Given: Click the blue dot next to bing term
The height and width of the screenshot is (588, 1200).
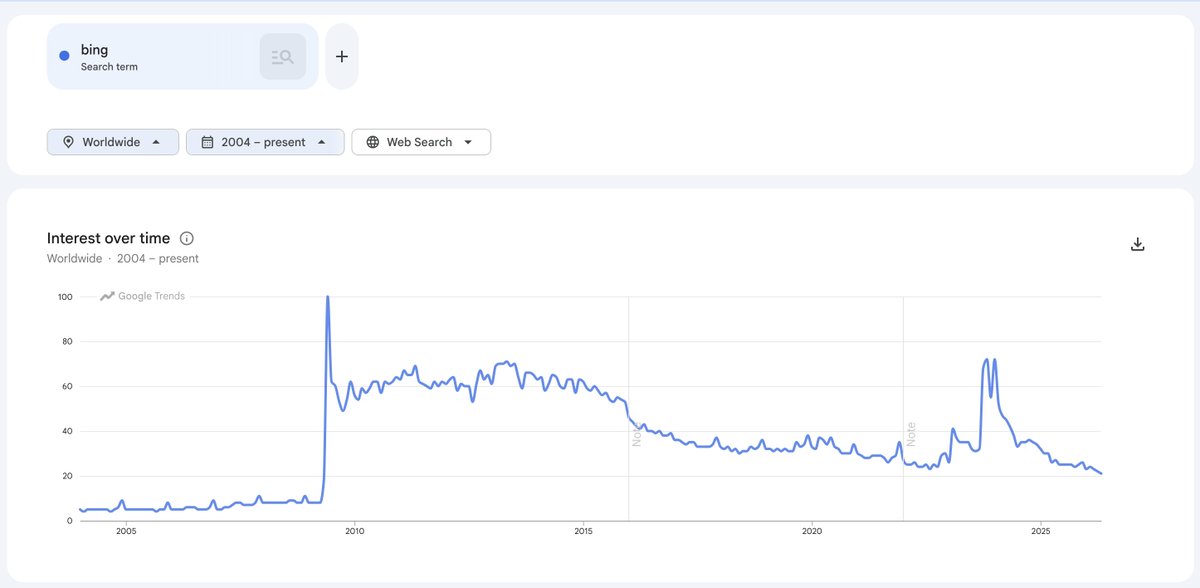Looking at the screenshot, I should (x=64, y=56).
